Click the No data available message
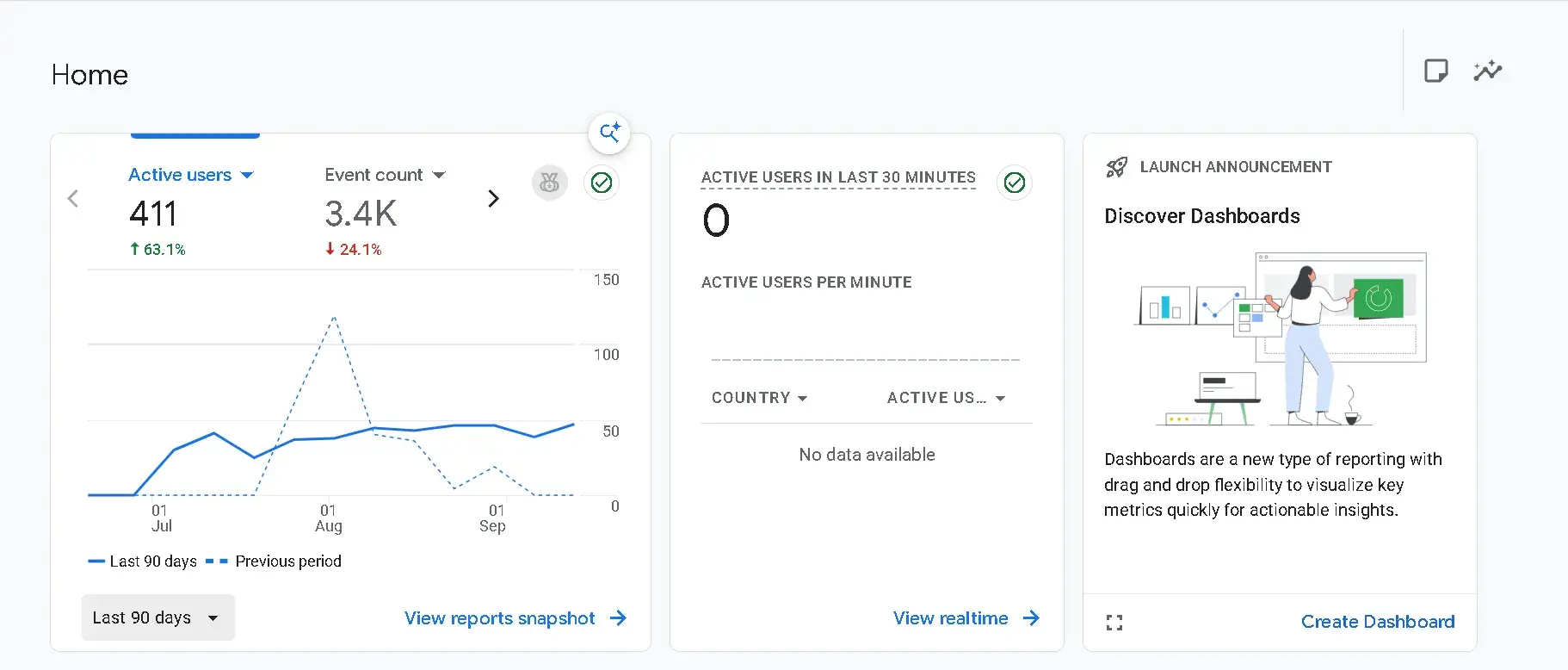Viewport: 1568px width, 670px height. coord(867,455)
